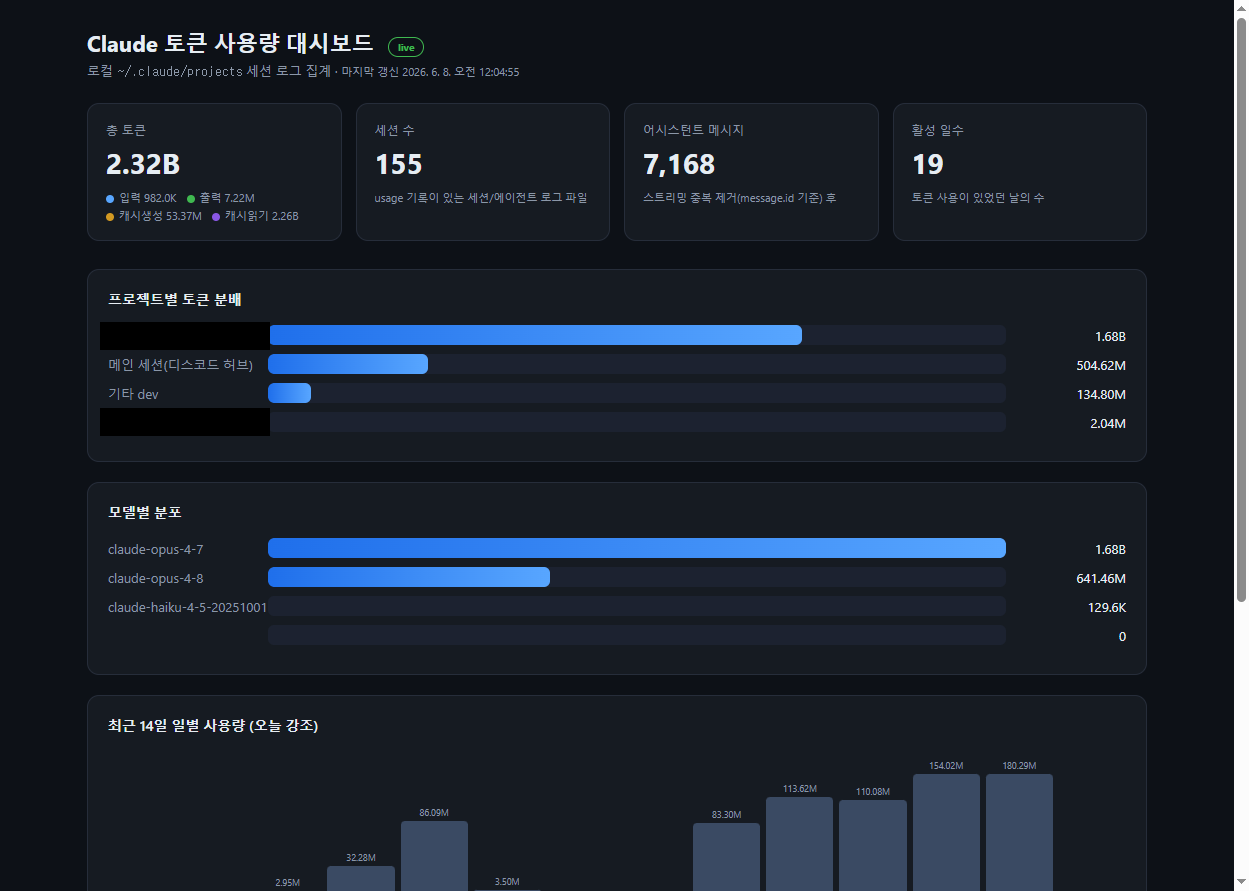Click the 세션 수 value 155
This screenshot has height=891, width=1249.
[398, 164]
